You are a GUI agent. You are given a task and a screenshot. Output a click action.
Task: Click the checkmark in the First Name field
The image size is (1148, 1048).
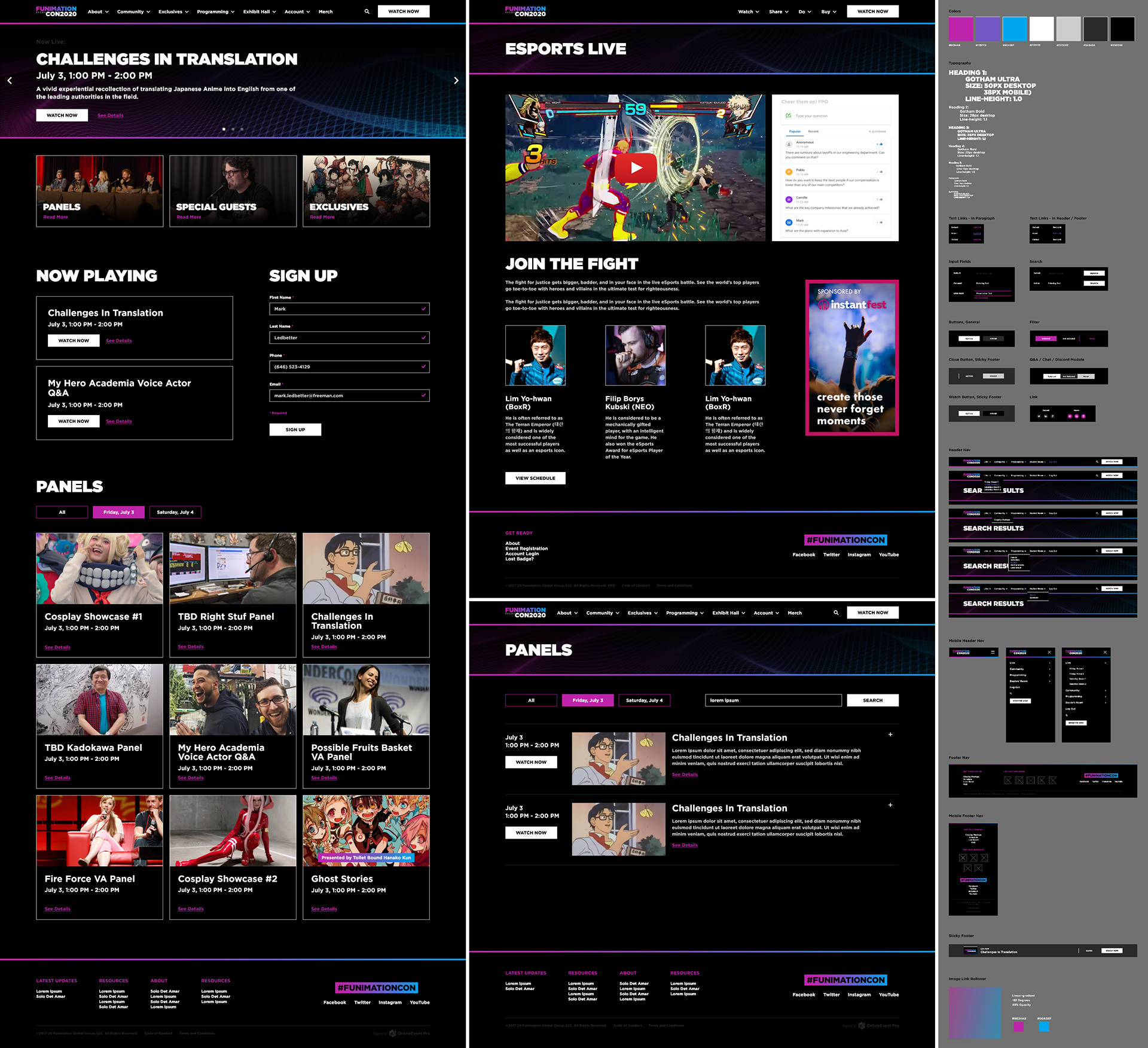(x=423, y=309)
